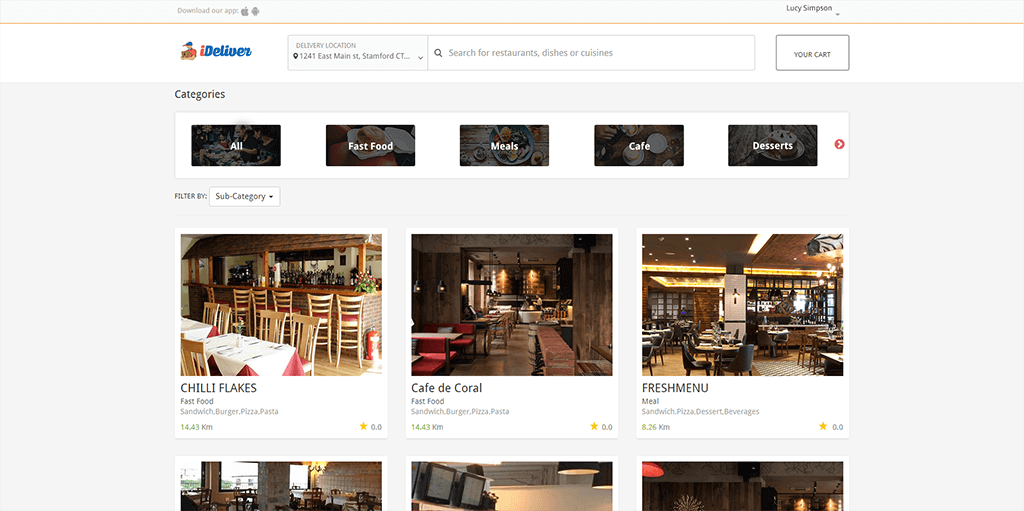Click the FRESHMENU title
The width and height of the screenshot is (1024, 511).
pos(675,388)
